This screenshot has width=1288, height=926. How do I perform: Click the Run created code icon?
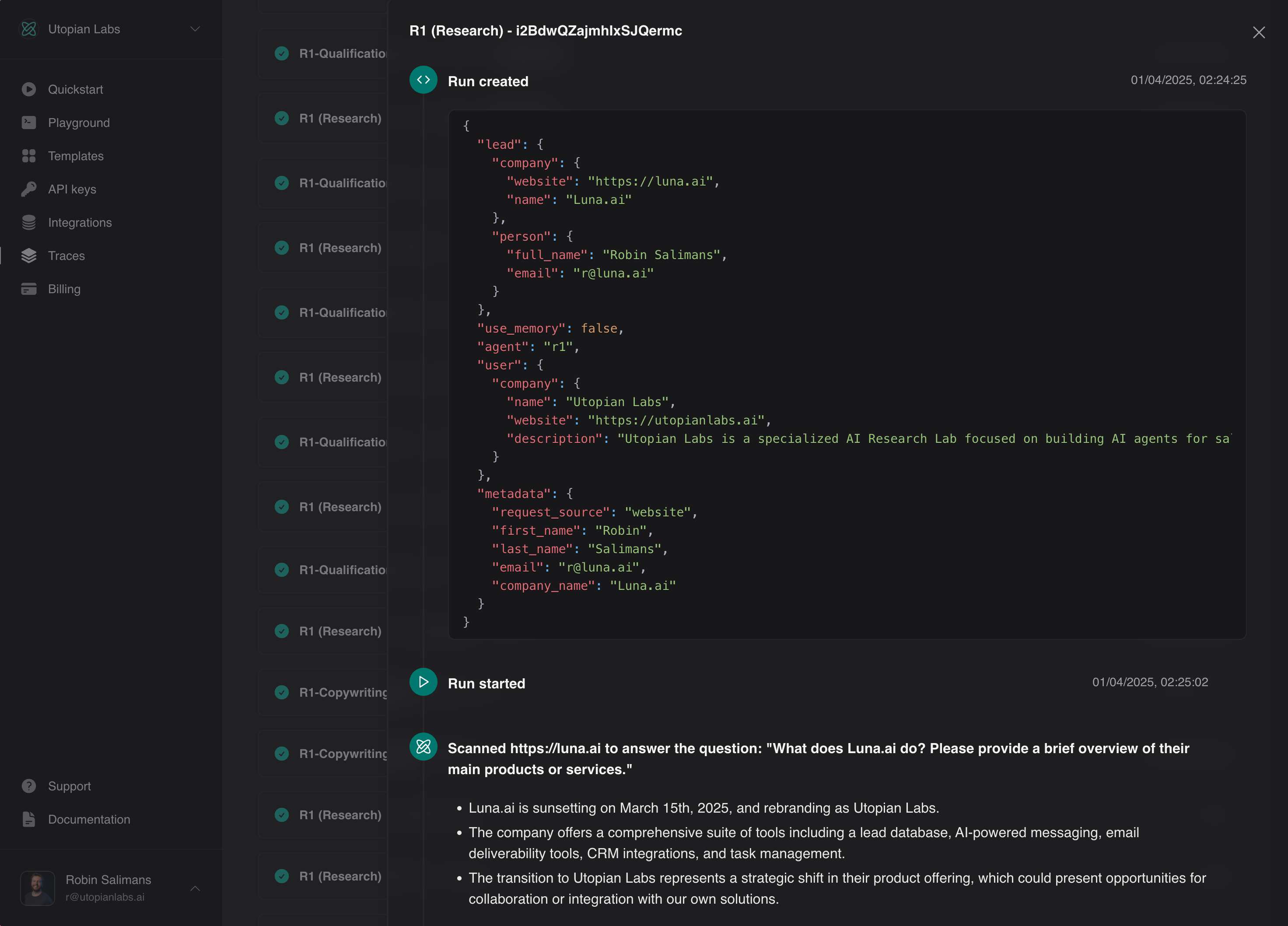click(423, 80)
